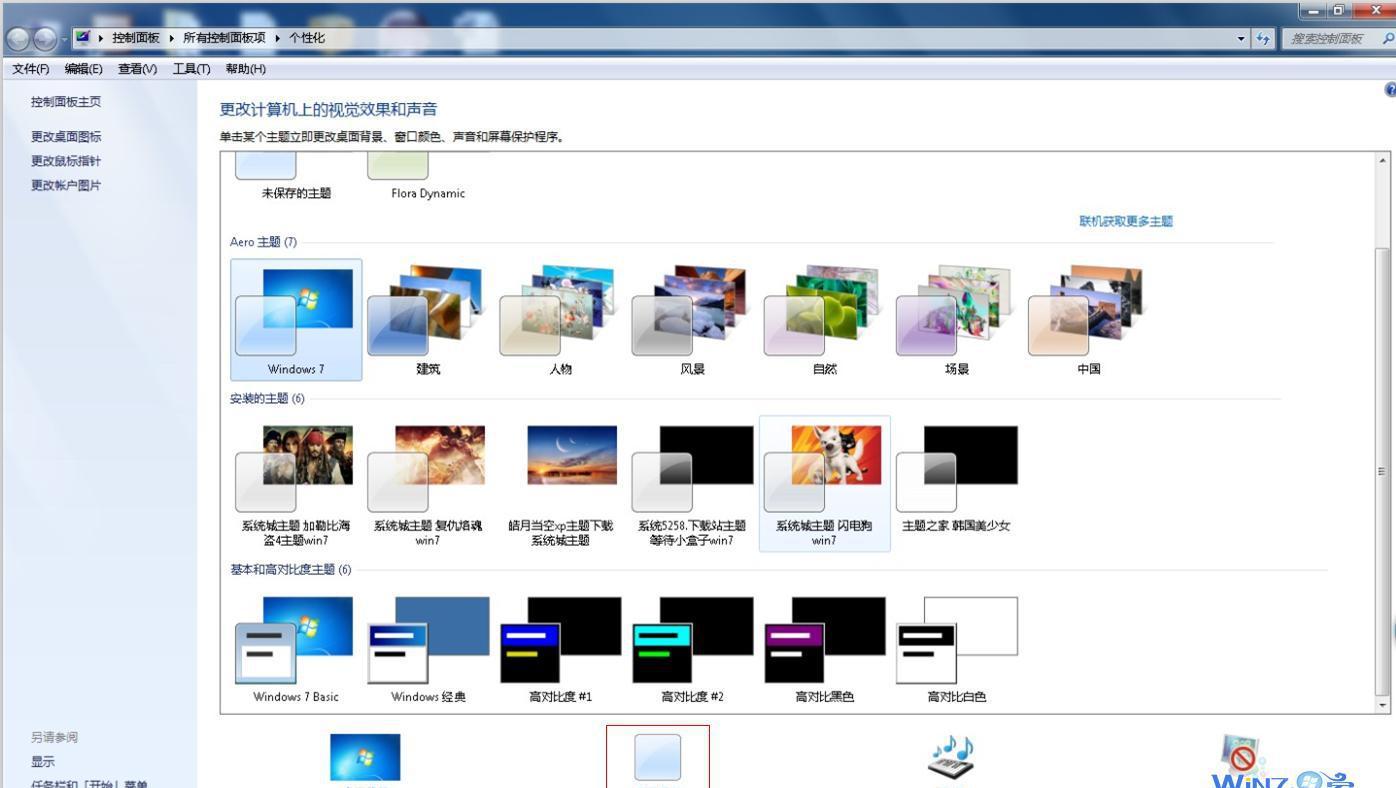Select the 加勒比海盗4 theme
Screen dimensions: 1396x788
click(x=296, y=484)
